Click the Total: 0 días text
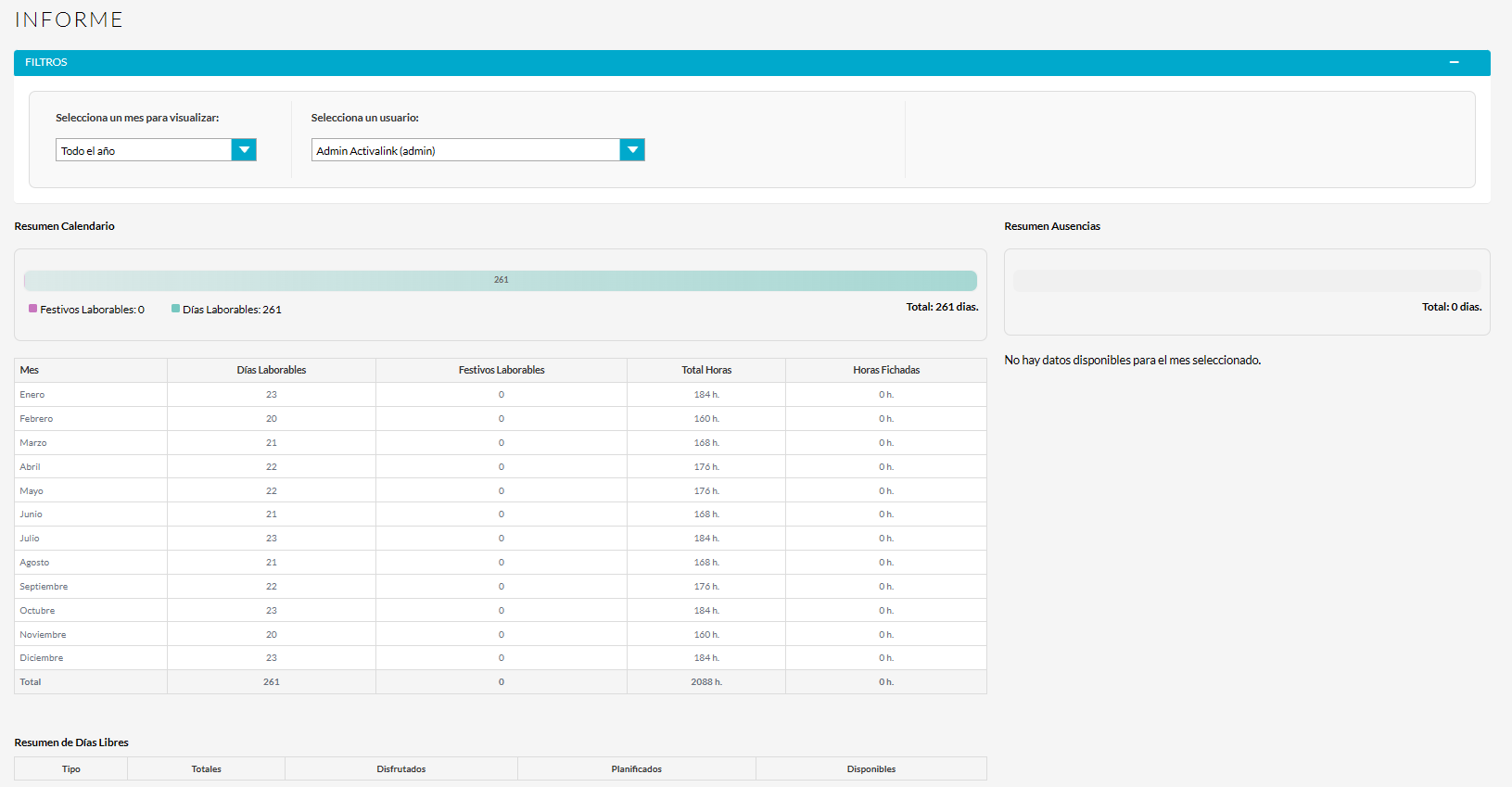The width and height of the screenshot is (1512, 787). point(1452,307)
